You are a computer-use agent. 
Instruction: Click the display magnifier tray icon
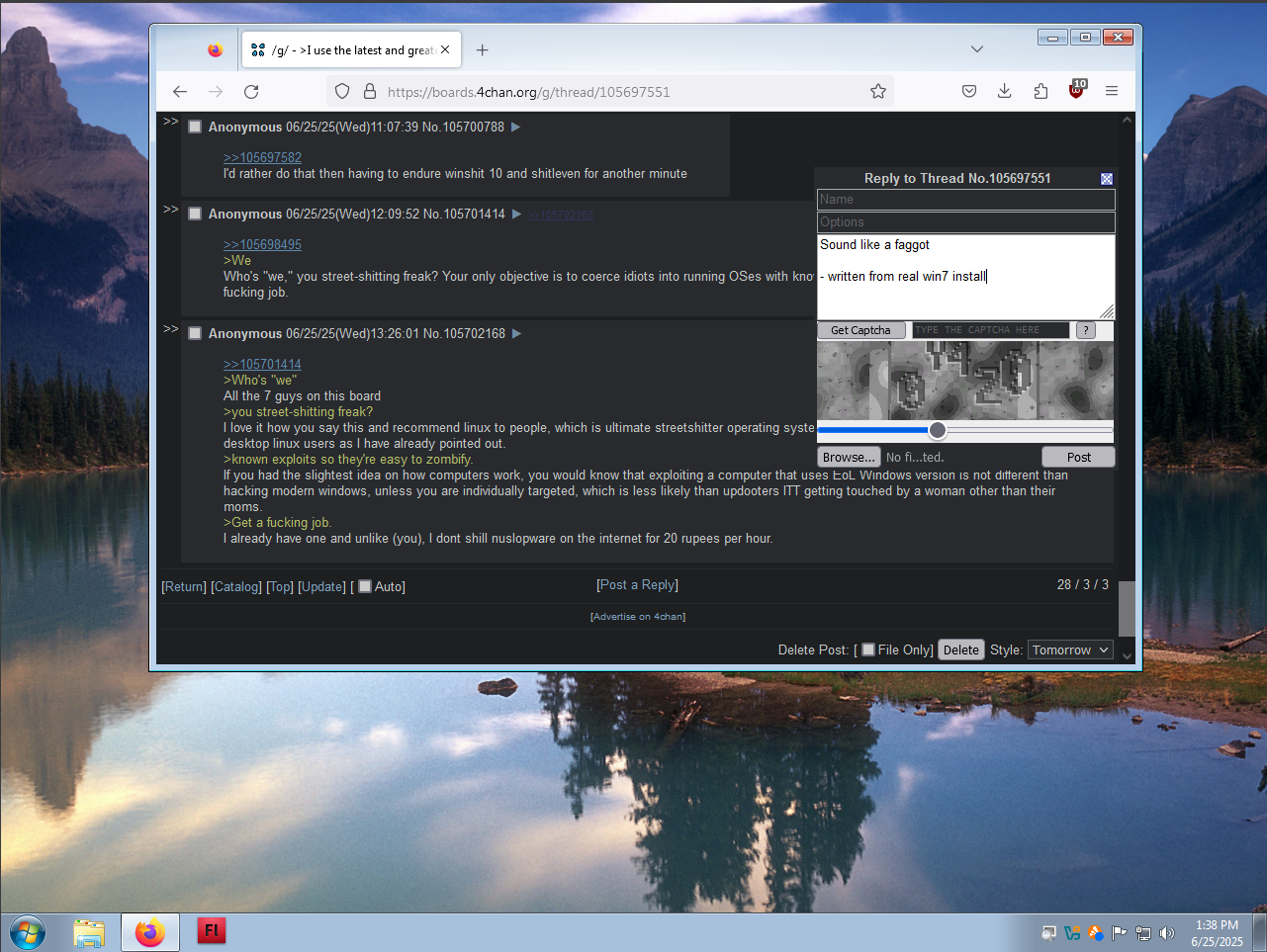pos(1049,932)
